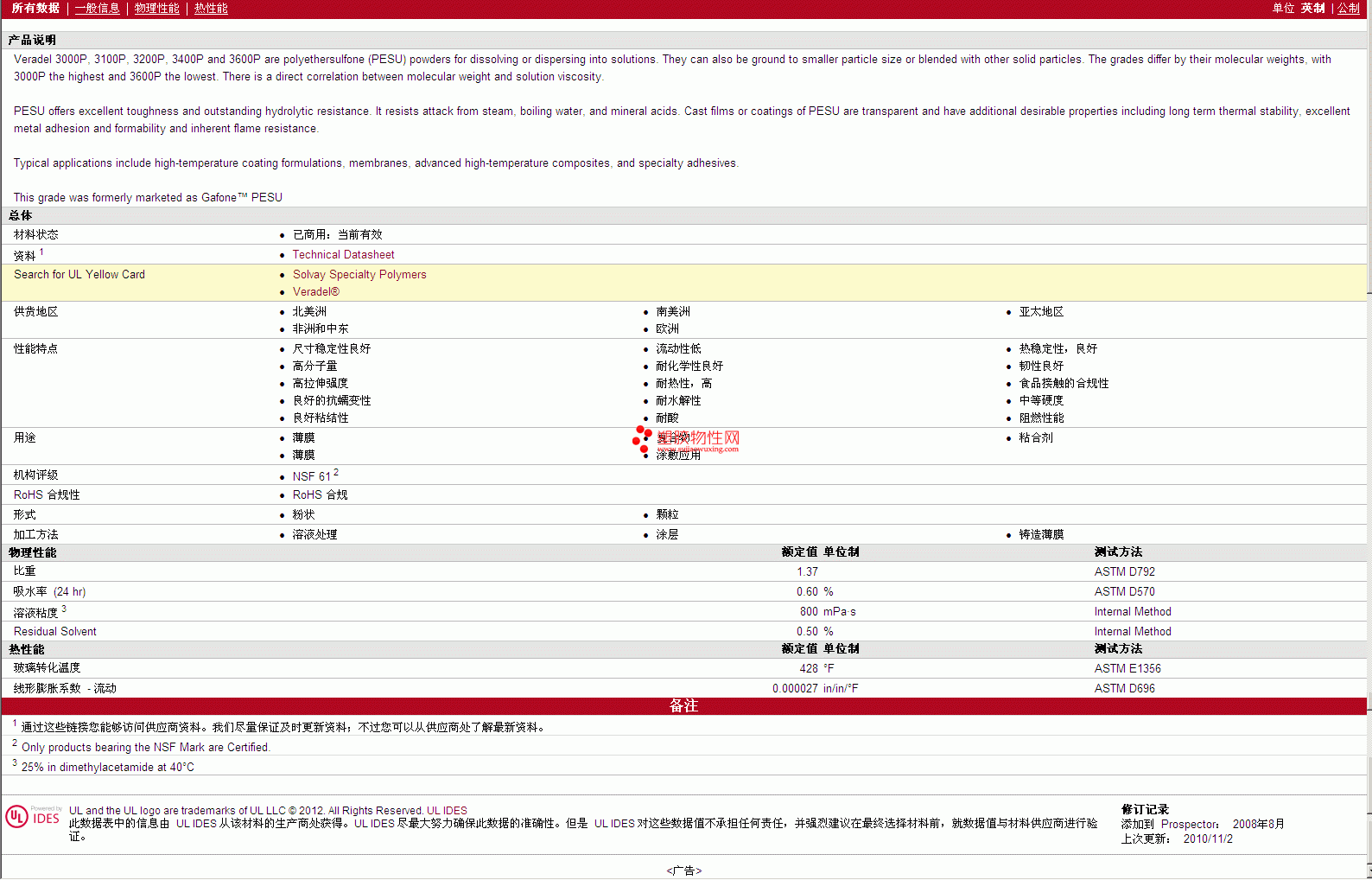
Task: Click the 粘合剂 use entry
Action: tap(1036, 437)
